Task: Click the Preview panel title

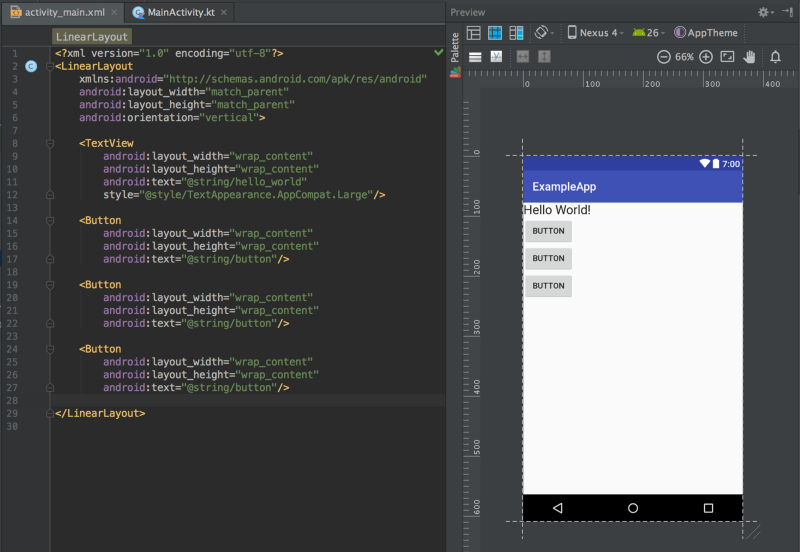Action: (467, 12)
